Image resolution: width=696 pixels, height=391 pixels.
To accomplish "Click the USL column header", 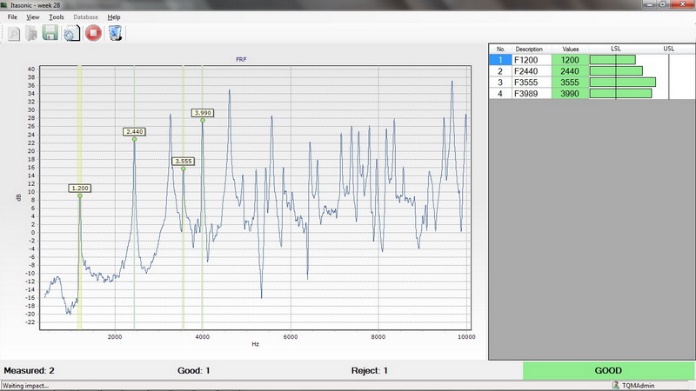I will [x=668, y=49].
